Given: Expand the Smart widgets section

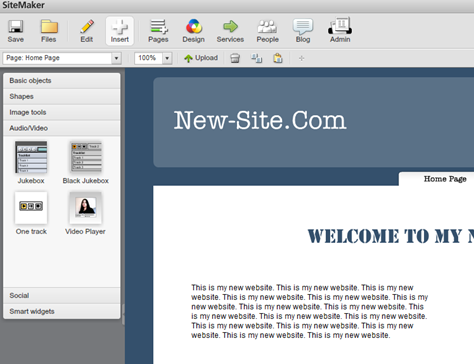Looking at the screenshot, I should pos(62,311).
